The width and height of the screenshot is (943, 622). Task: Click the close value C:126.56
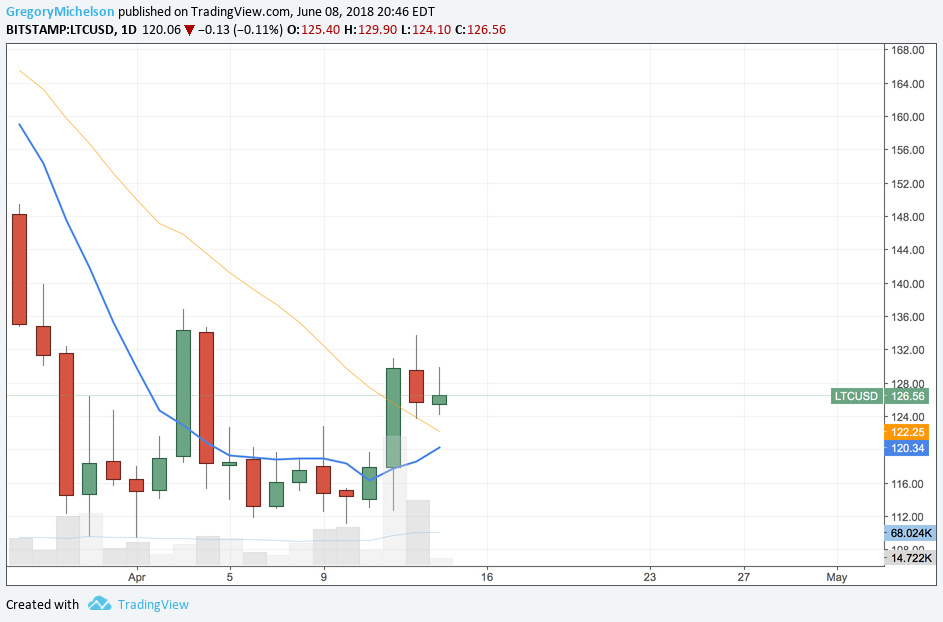point(481,29)
